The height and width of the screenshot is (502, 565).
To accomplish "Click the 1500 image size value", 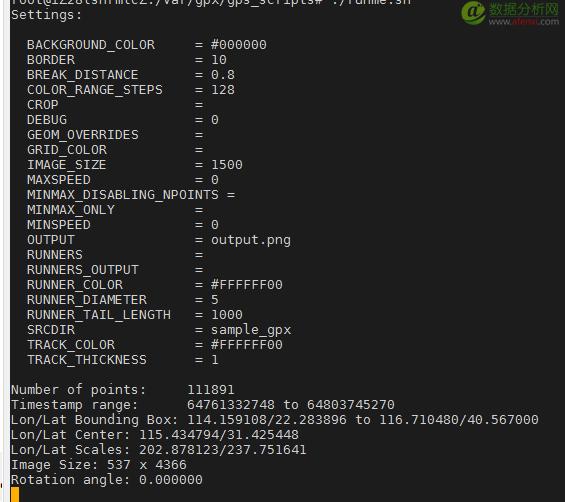I will [227, 165].
